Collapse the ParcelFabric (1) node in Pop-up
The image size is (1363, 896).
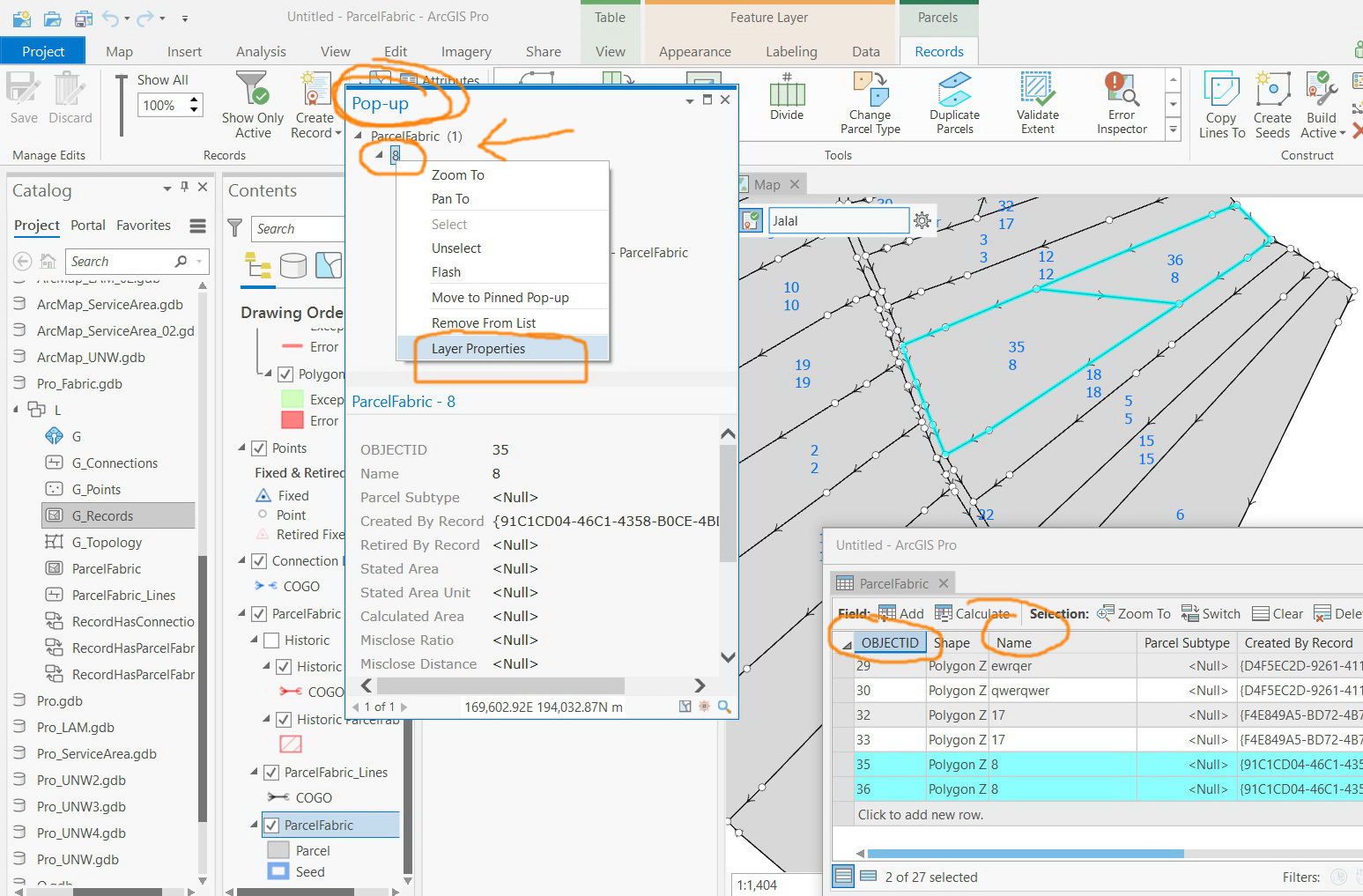click(x=359, y=137)
